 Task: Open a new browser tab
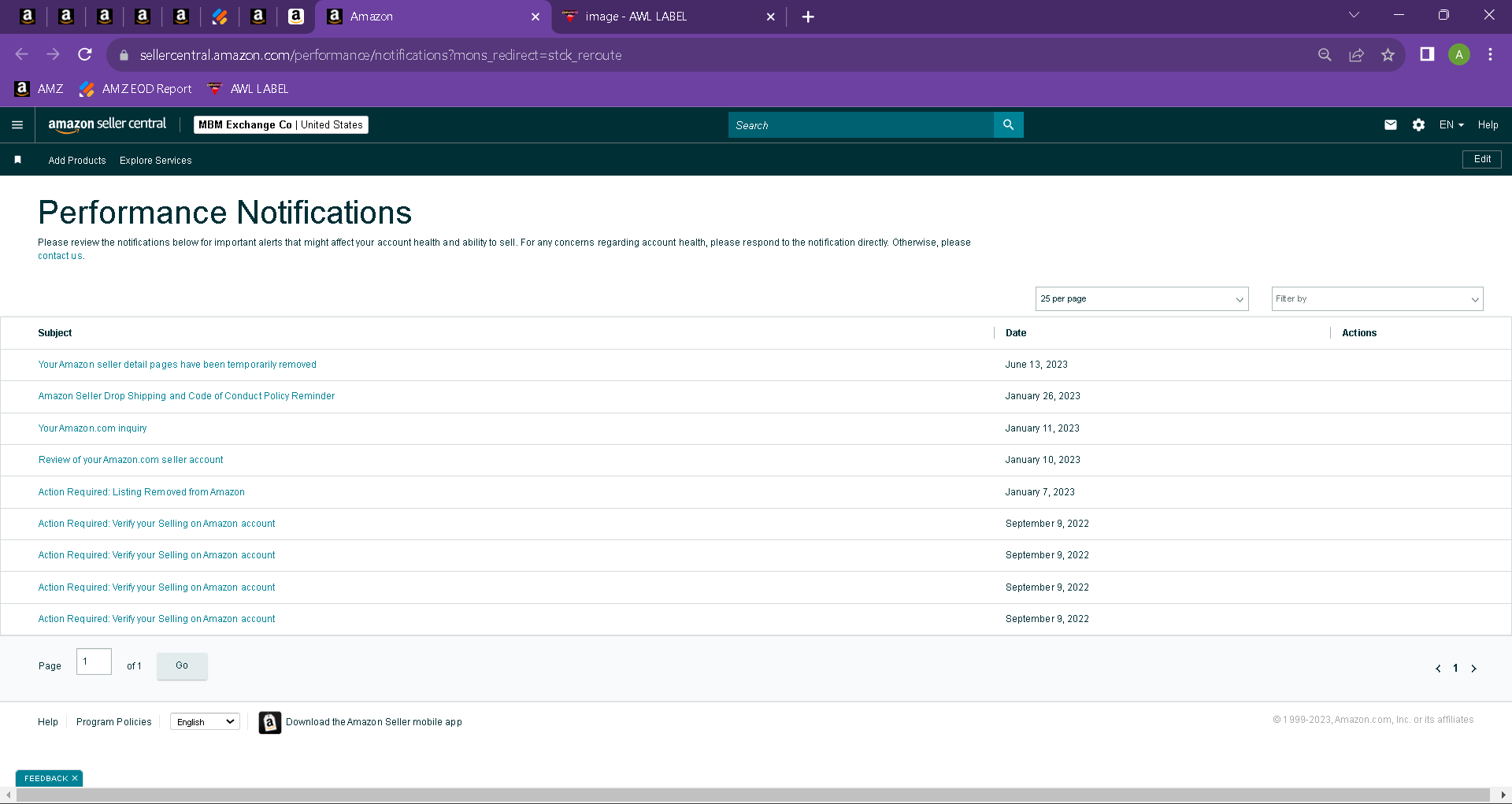pyautogui.click(x=808, y=17)
